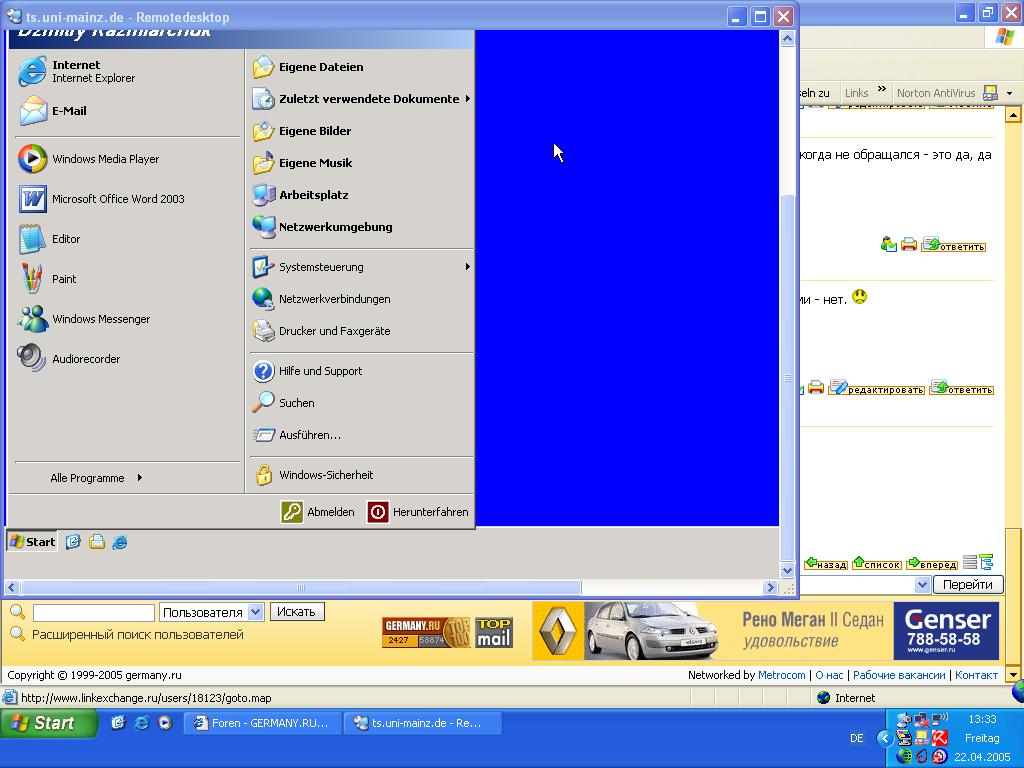Click Internet Explorer quick launch in remote taskbar
1024x768 pixels.
(120, 542)
